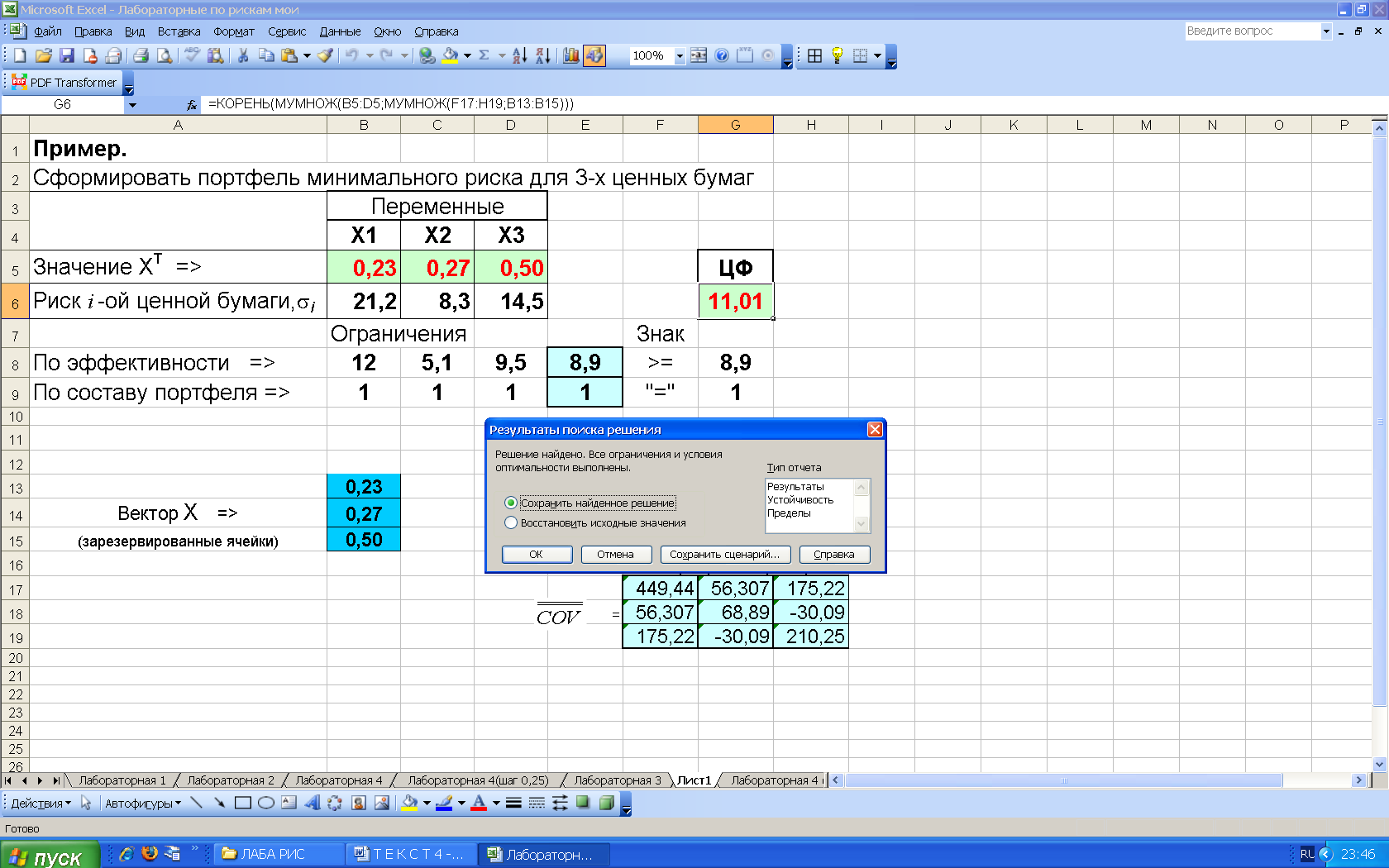The height and width of the screenshot is (868, 1389).
Task: Click the PDF Transformer toolbar button
Action: [65, 83]
